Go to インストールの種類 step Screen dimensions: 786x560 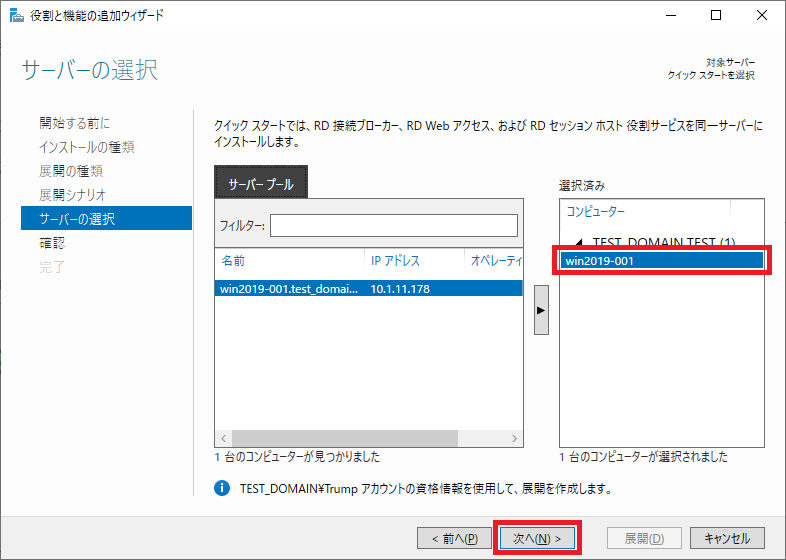coord(87,147)
